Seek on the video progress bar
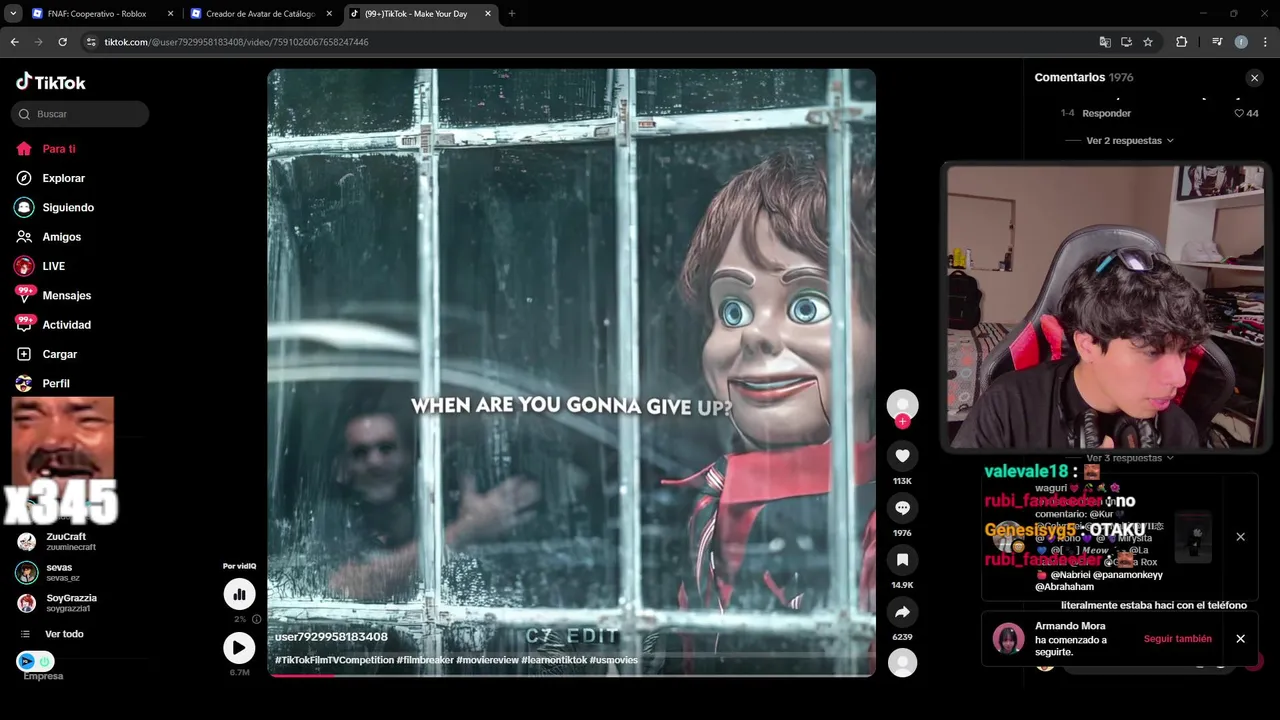Viewport: 1280px width, 720px height. 571,674
